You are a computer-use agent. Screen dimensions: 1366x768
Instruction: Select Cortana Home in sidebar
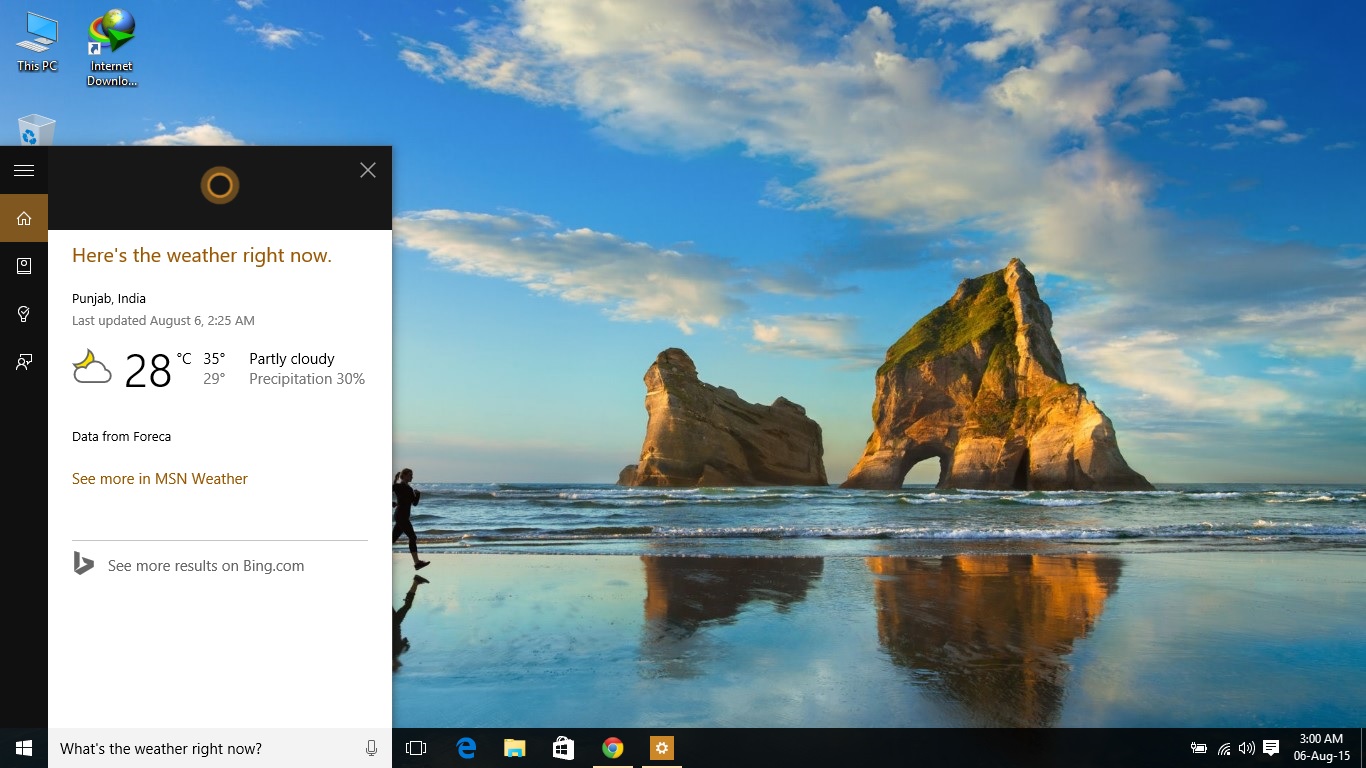pos(24,218)
